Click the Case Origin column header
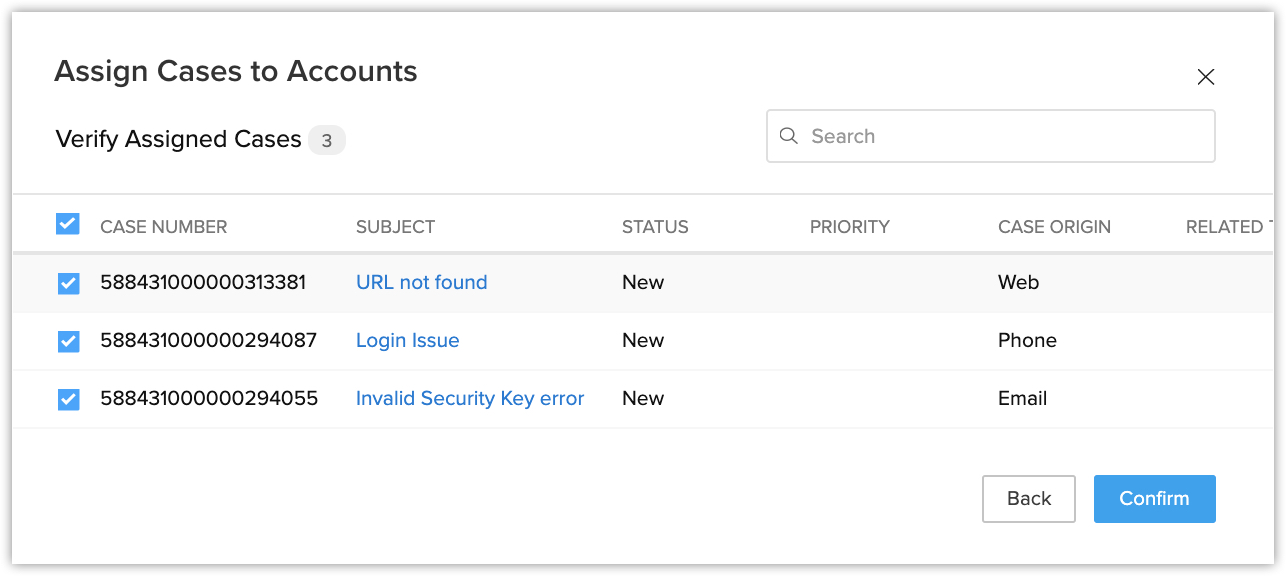The height and width of the screenshot is (576, 1286). (x=1054, y=227)
